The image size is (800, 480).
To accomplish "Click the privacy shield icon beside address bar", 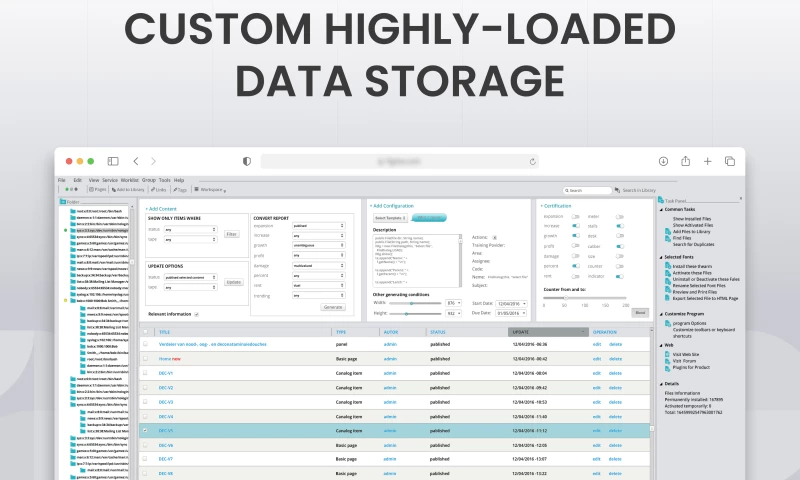I will 247,161.
